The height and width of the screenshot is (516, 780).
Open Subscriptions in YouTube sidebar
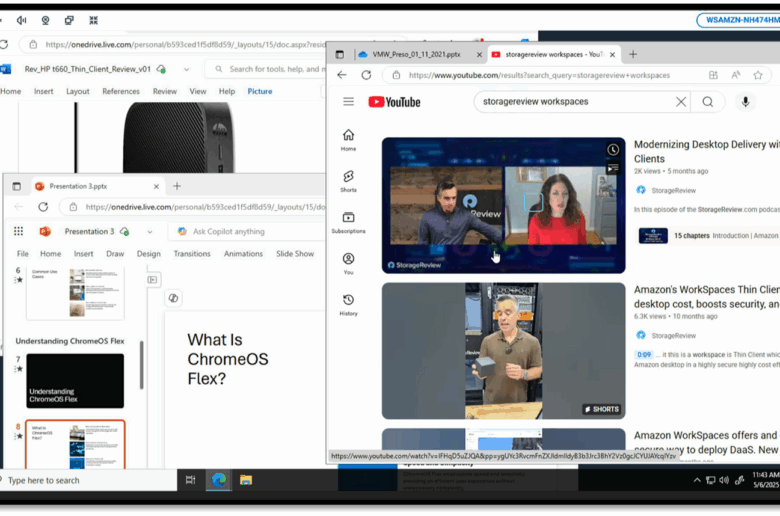[348, 222]
